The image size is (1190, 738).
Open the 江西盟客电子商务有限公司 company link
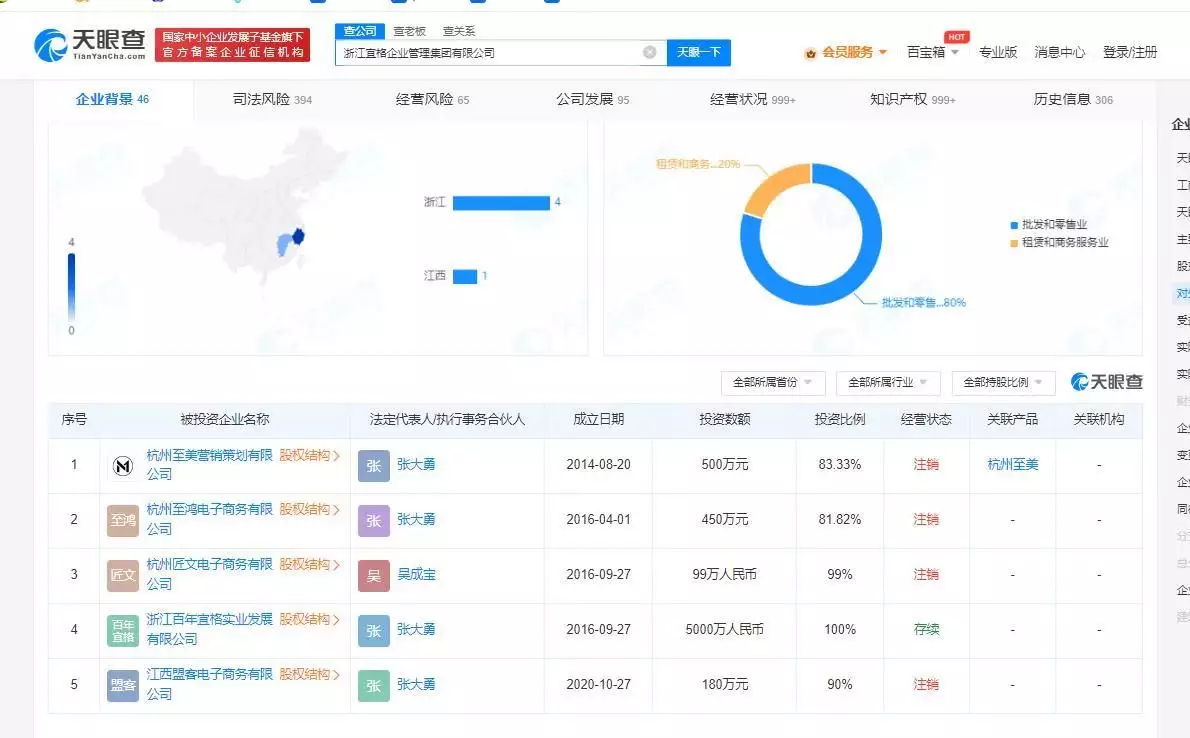point(209,683)
